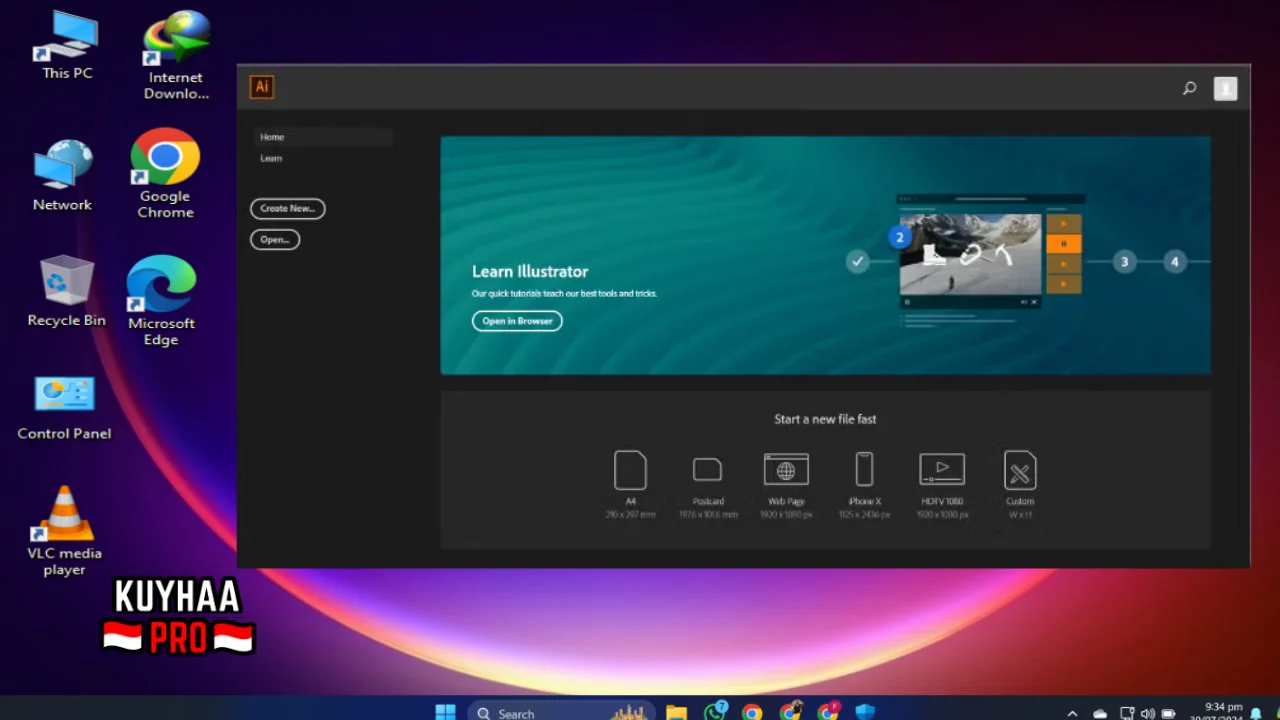Choose the A4 document preset icon
This screenshot has height=720, width=1280.
coord(630,470)
